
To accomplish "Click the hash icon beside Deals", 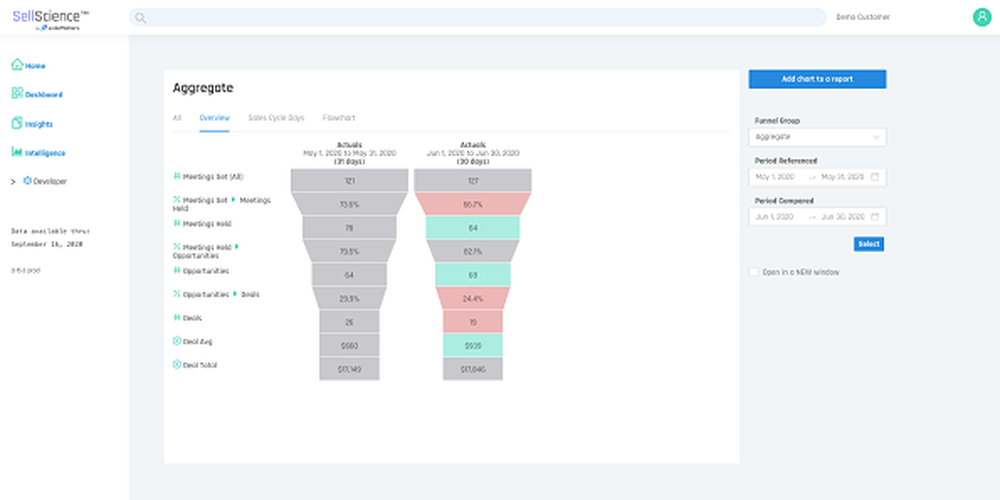I will pos(177,317).
